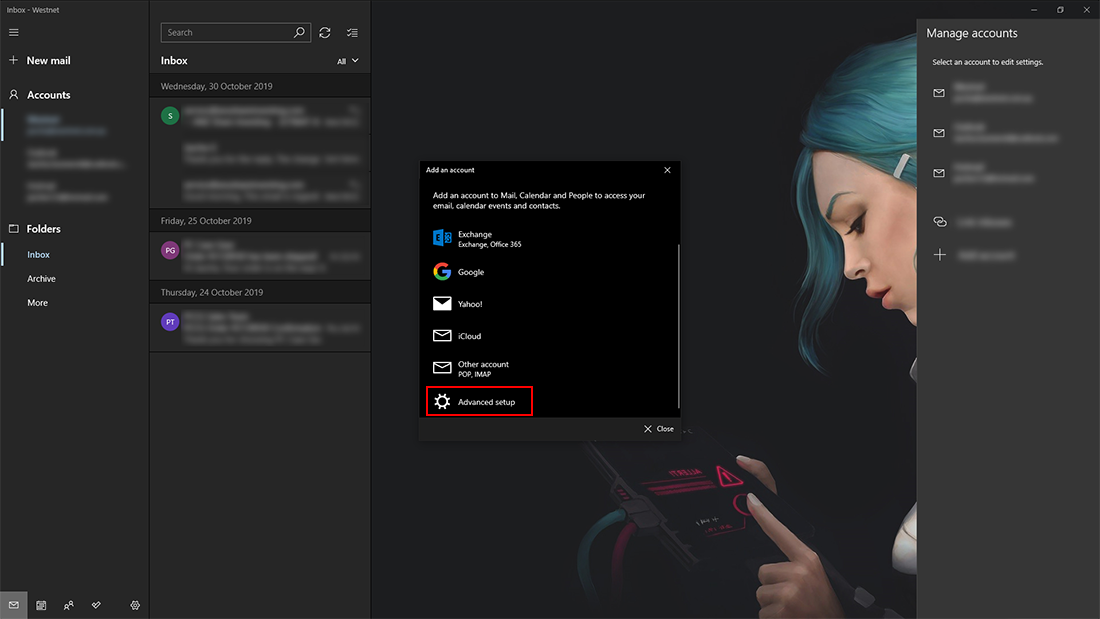Open the Inbox folder
This screenshot has height=619, width=1100.
point(39,255)
